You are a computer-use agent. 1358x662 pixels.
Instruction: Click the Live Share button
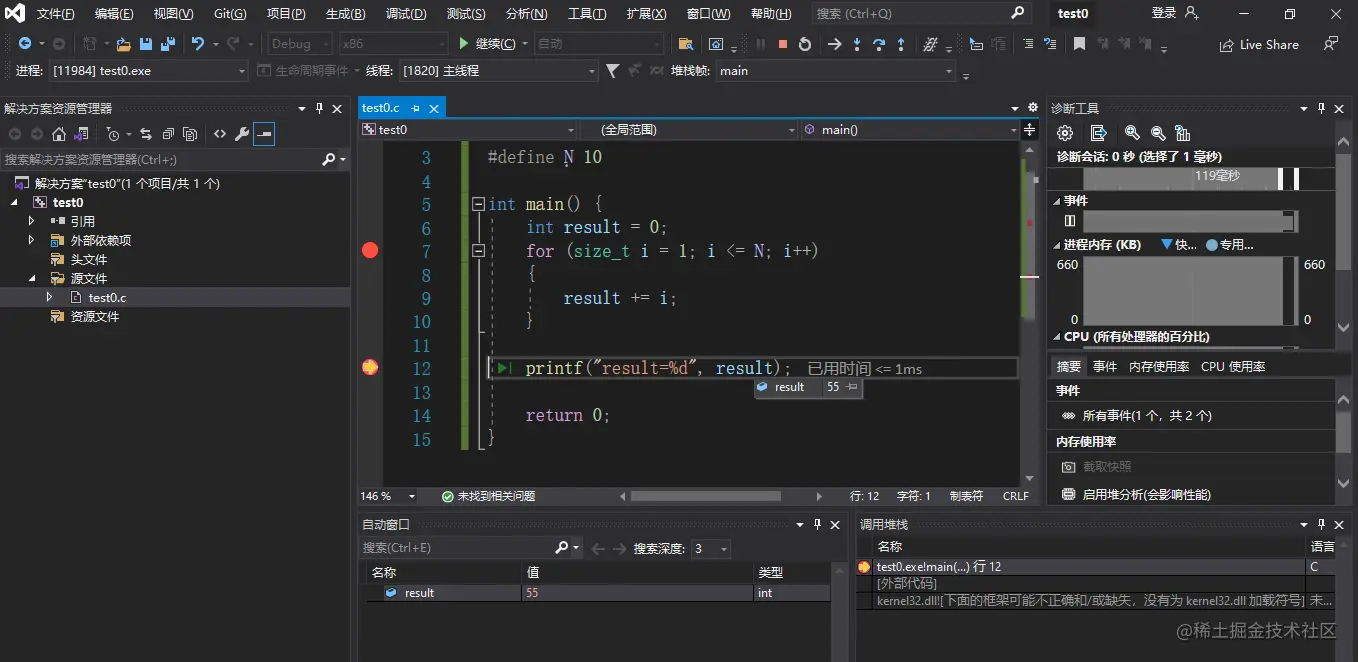tap(1259, 45)
